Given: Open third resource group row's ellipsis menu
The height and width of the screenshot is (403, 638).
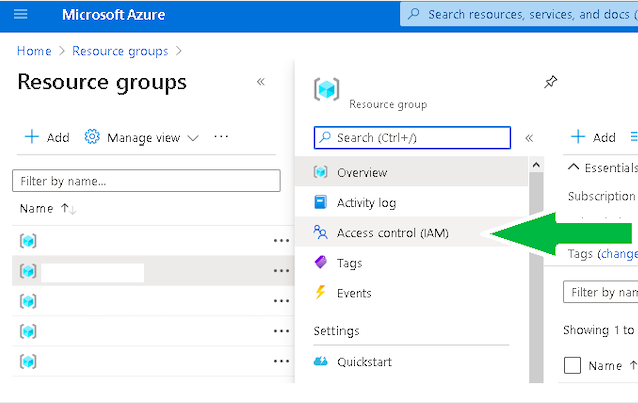Looking at the screenshot, I should point(281,301).
